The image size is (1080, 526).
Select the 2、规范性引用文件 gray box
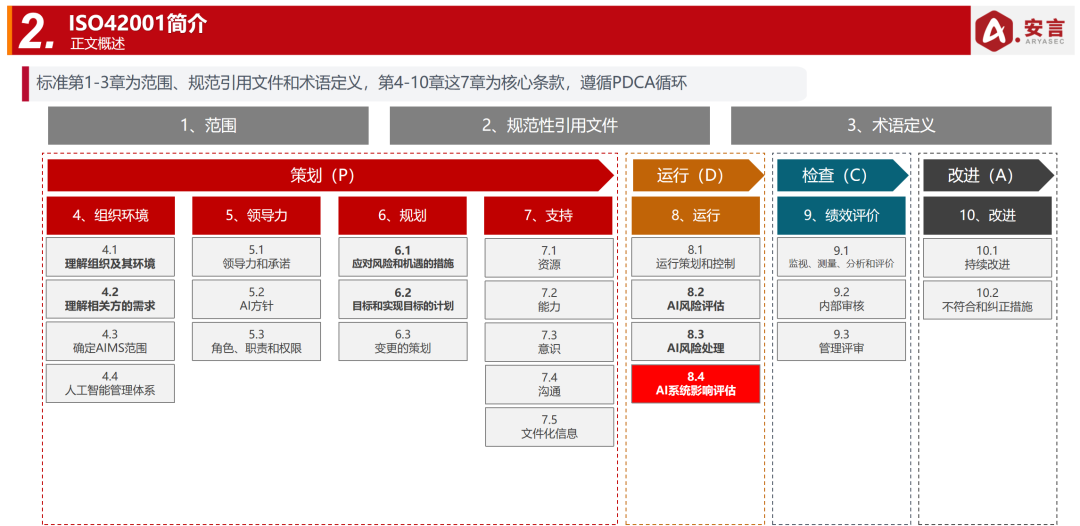tap(550, 125)
